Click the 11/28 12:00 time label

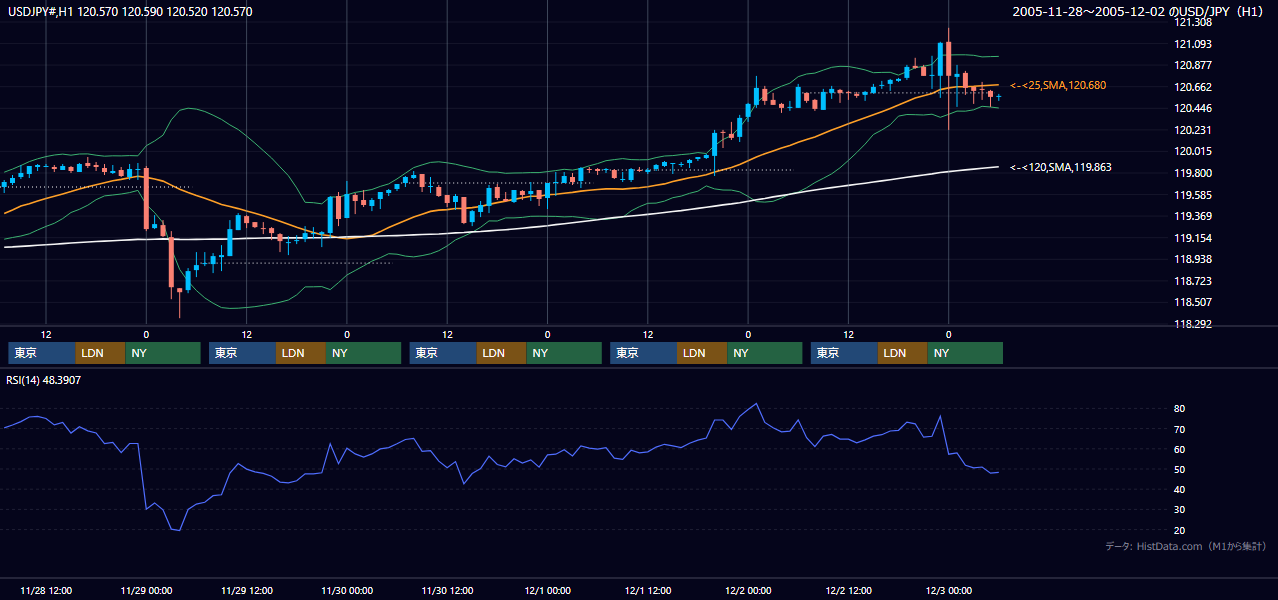46,590
